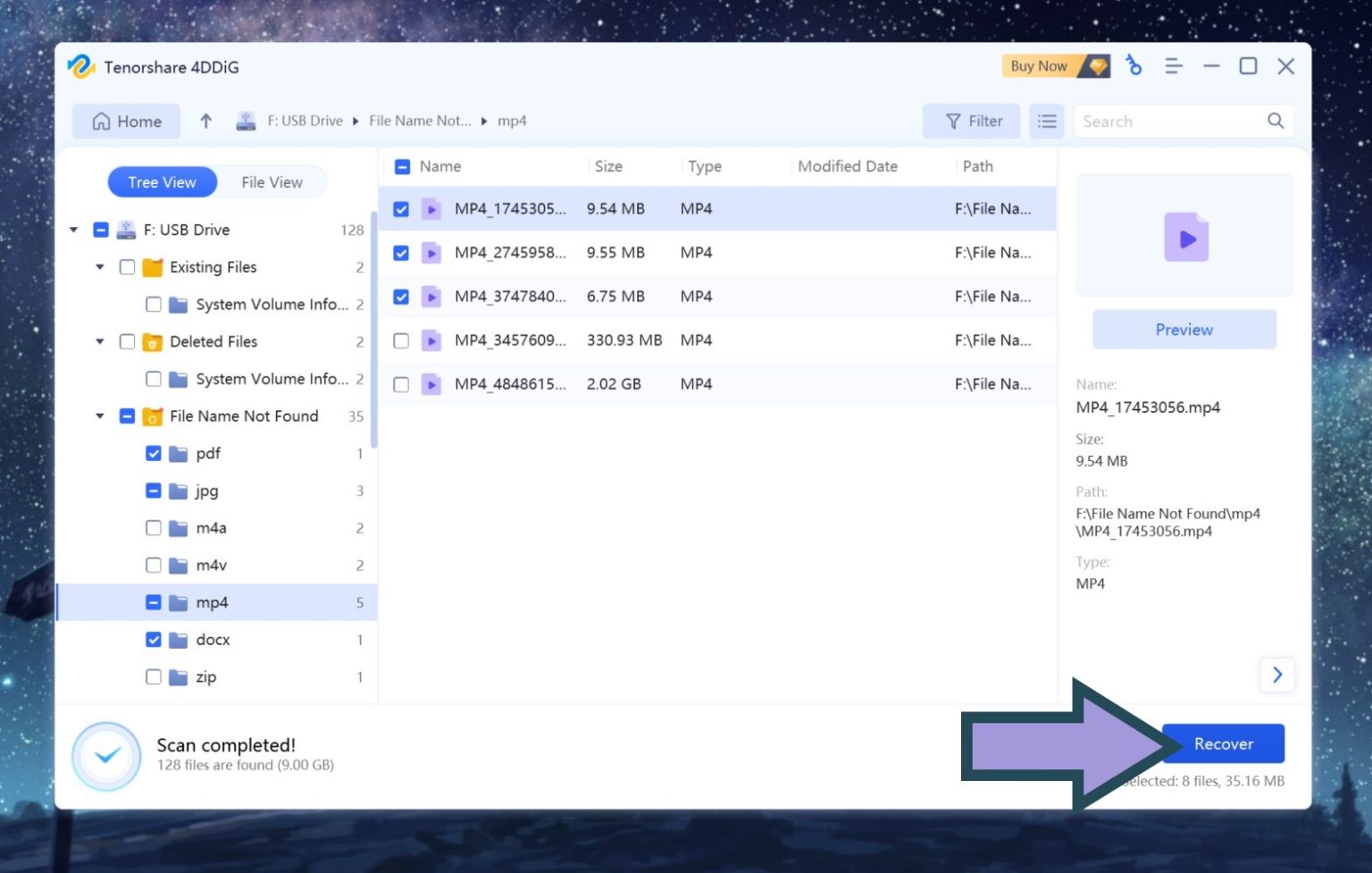
Task: Collapse the File Name Not Found node
Action: (x=99, y=416)
